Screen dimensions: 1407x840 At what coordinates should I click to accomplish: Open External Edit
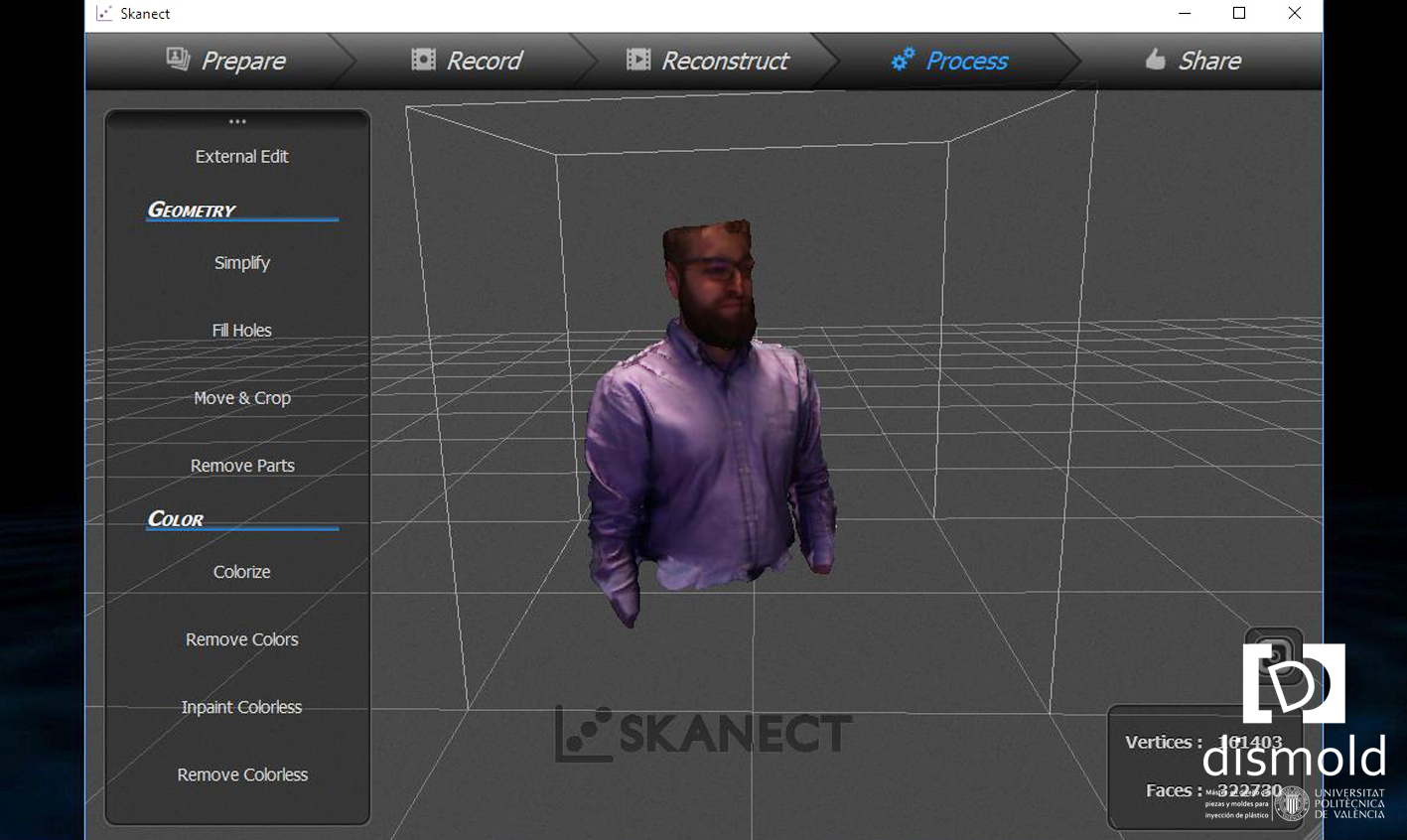pos(241,156)
